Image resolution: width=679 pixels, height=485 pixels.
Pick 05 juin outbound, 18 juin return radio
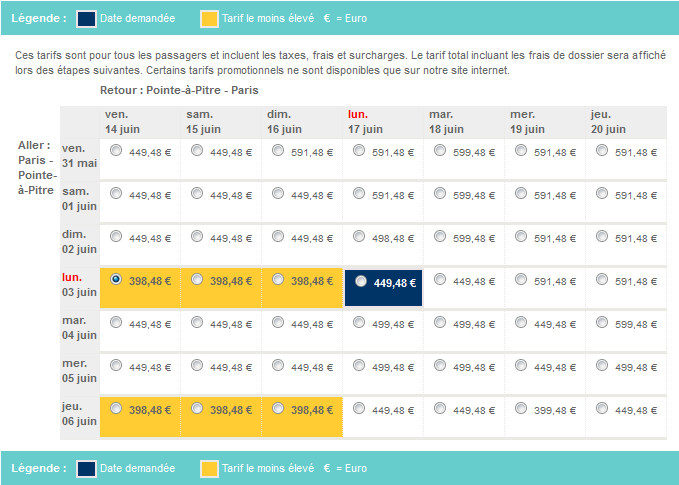[440, 365]
